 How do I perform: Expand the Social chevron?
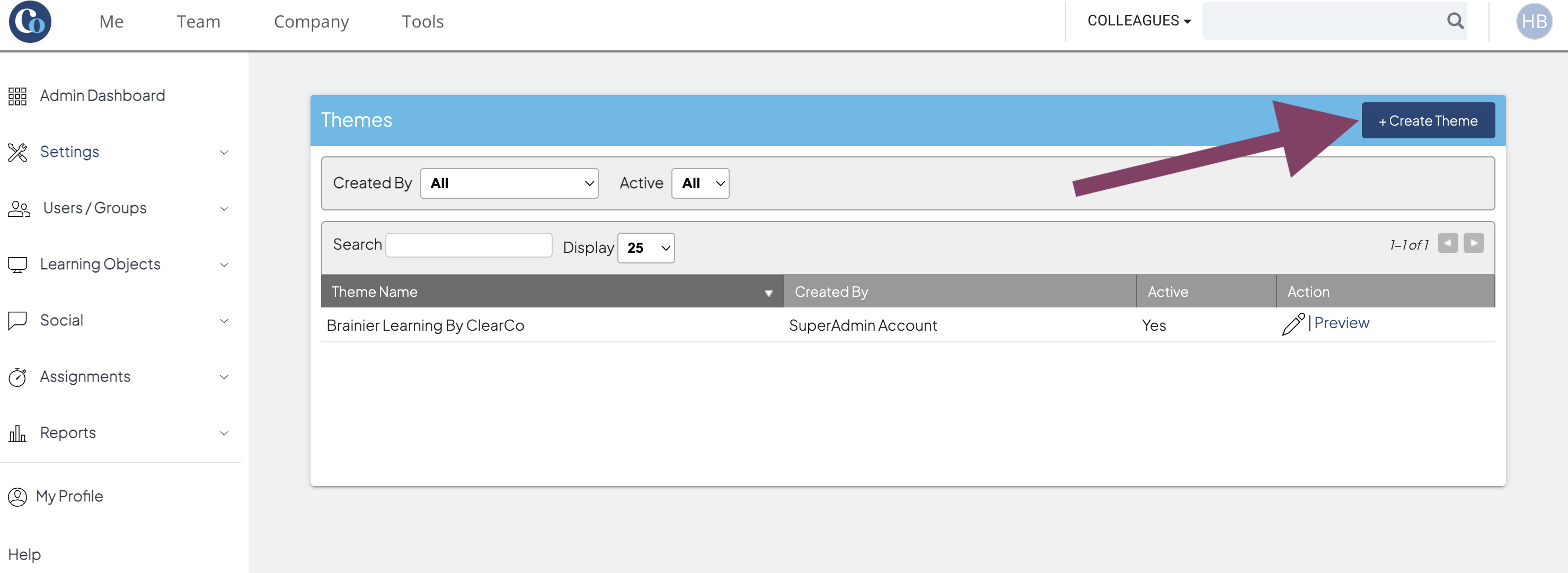(x=224, y=321)
